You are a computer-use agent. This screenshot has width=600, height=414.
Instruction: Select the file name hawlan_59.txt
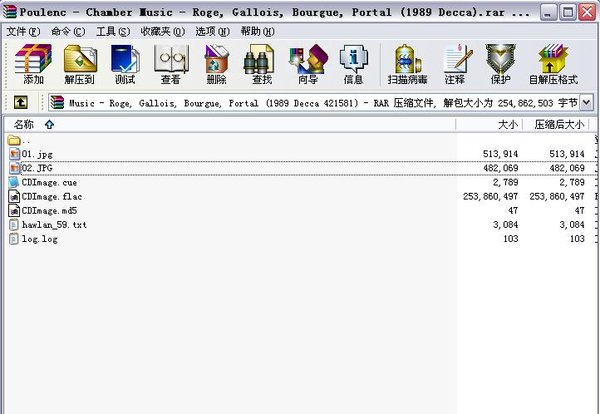(x=54, y=225)
